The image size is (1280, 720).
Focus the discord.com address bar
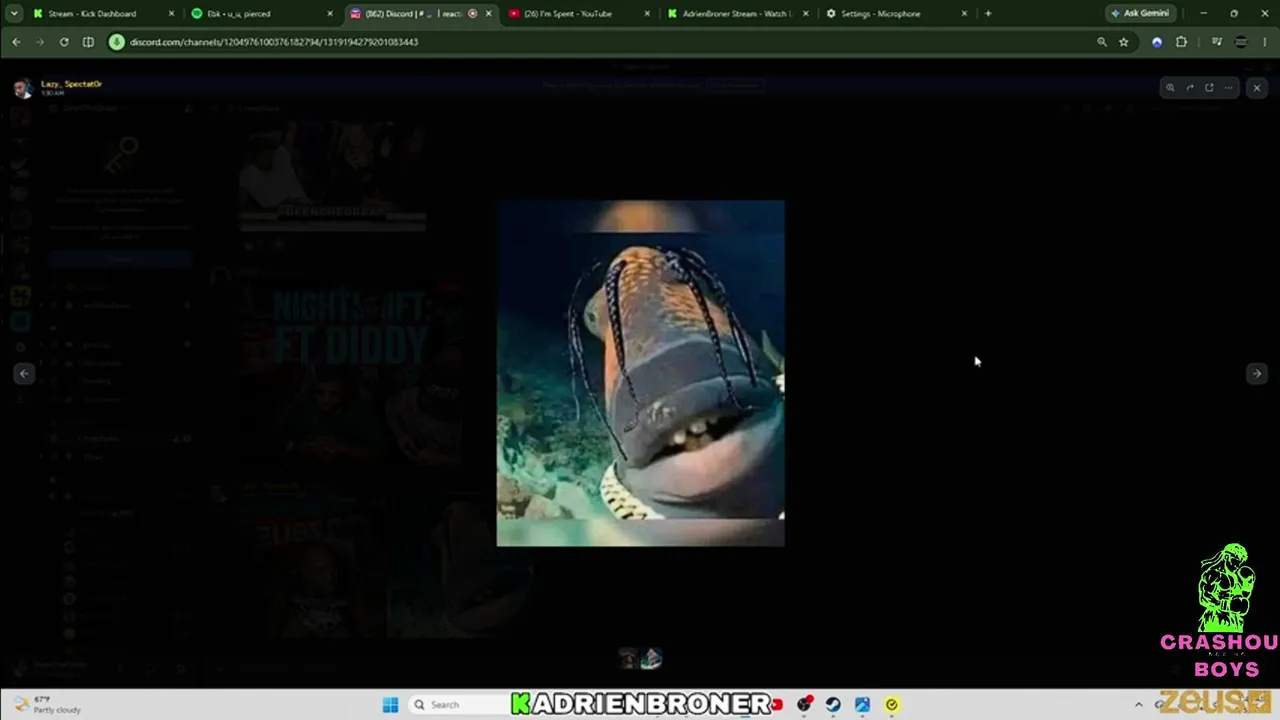[600, 42]
